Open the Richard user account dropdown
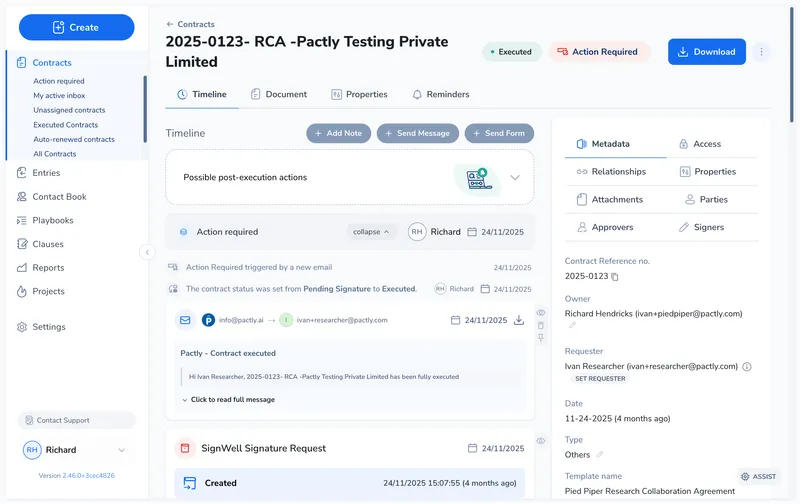Image resolution: width=800 pixels, height=504 pixels. 122,450
